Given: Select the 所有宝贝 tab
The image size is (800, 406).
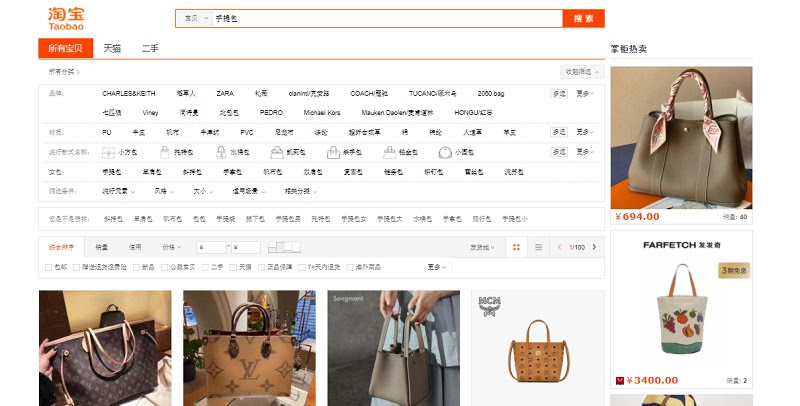Looking at the screenshot, I should click(65, 48).
